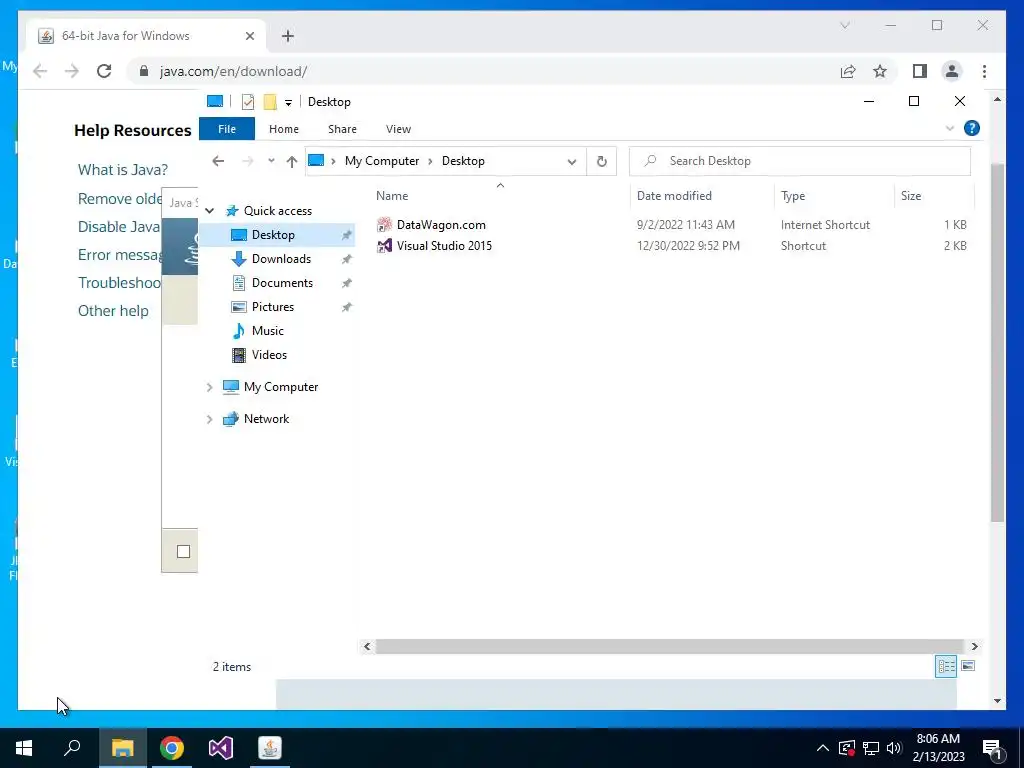Image resolution: width=1024 pixels, height=768 pixels.
Task: Switch to the Share ribbon tab
Action: pyautogui.click(x=342, y=129)
